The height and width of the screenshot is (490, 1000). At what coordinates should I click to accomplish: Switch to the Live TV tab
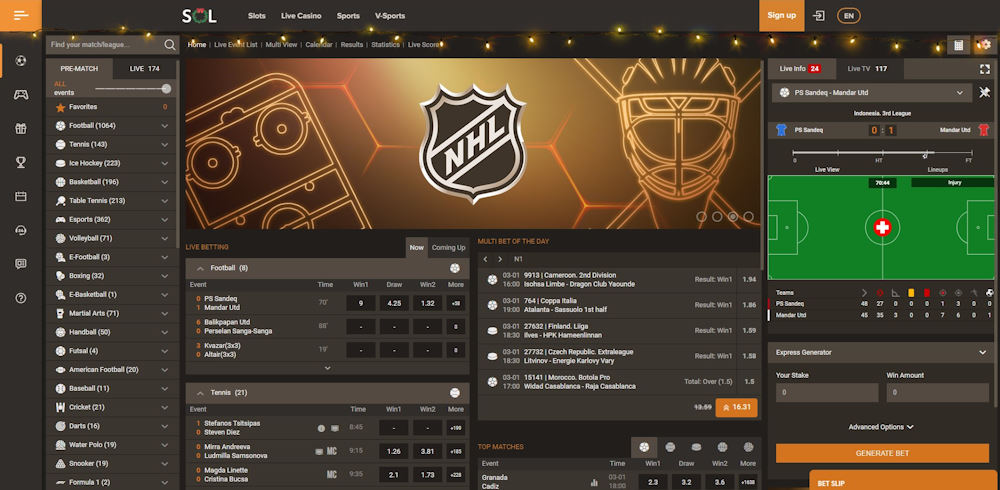click(866, 69)
